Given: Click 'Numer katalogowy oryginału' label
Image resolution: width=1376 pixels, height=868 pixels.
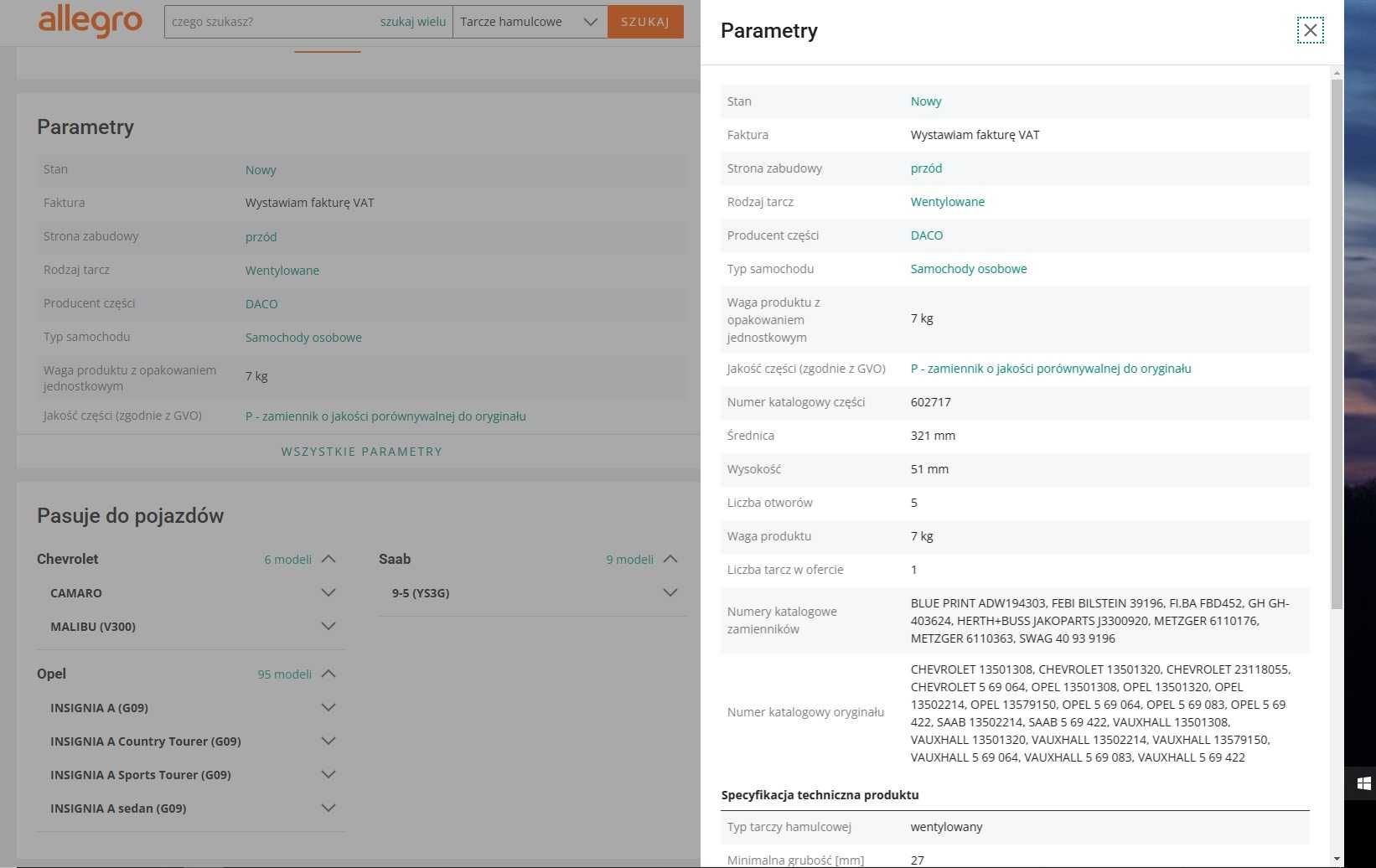Looking at the screenshot, I should pyautogui.click(x=805, y=712).
